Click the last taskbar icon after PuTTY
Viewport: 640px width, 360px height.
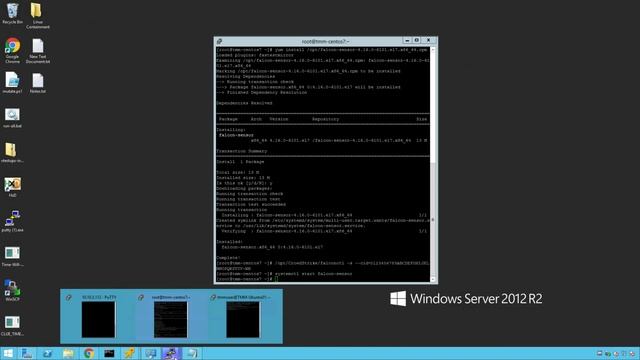tap(192, 353)
